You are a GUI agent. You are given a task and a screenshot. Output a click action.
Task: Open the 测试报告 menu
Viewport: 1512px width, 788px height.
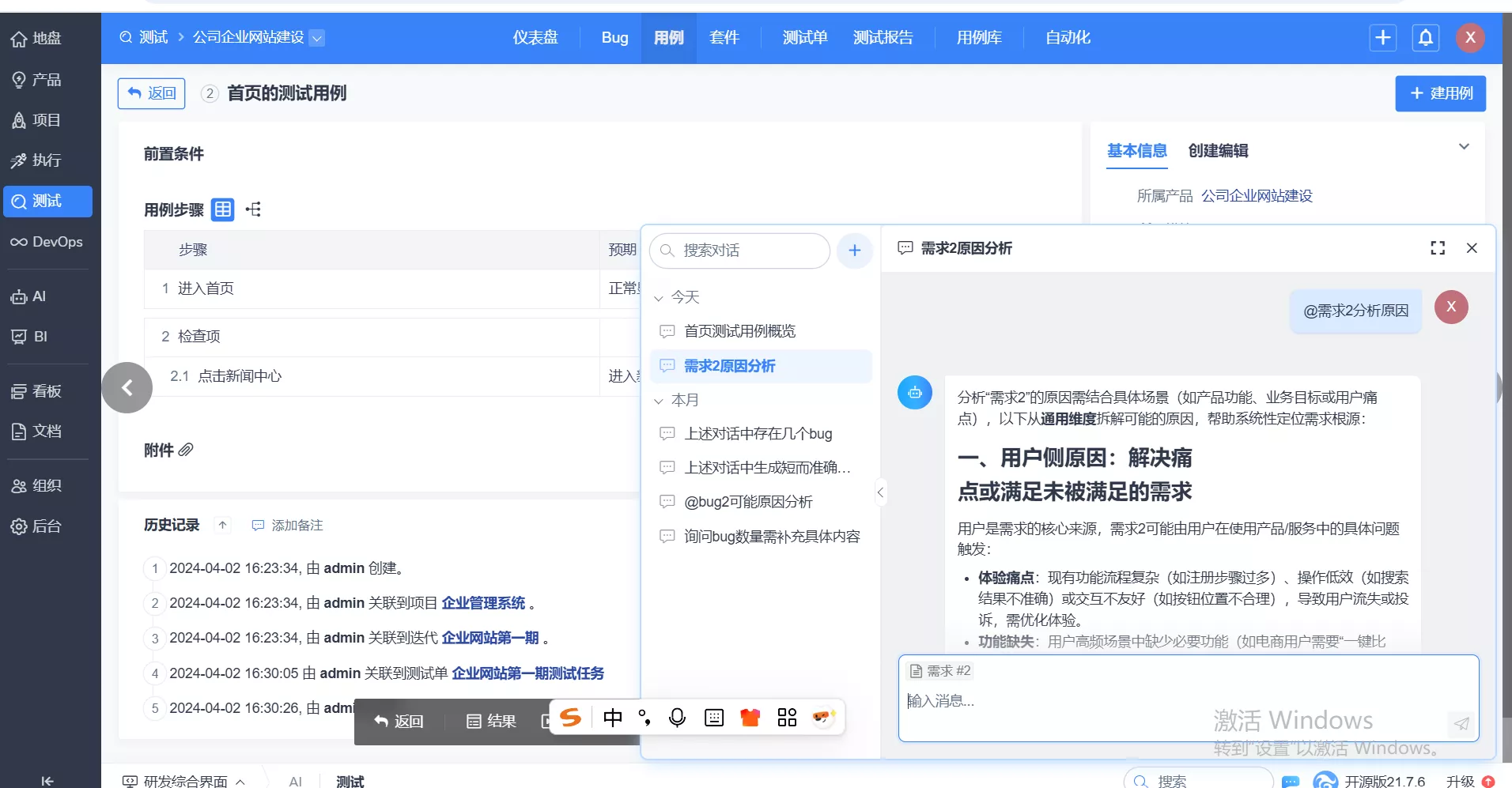click(883, 38)
